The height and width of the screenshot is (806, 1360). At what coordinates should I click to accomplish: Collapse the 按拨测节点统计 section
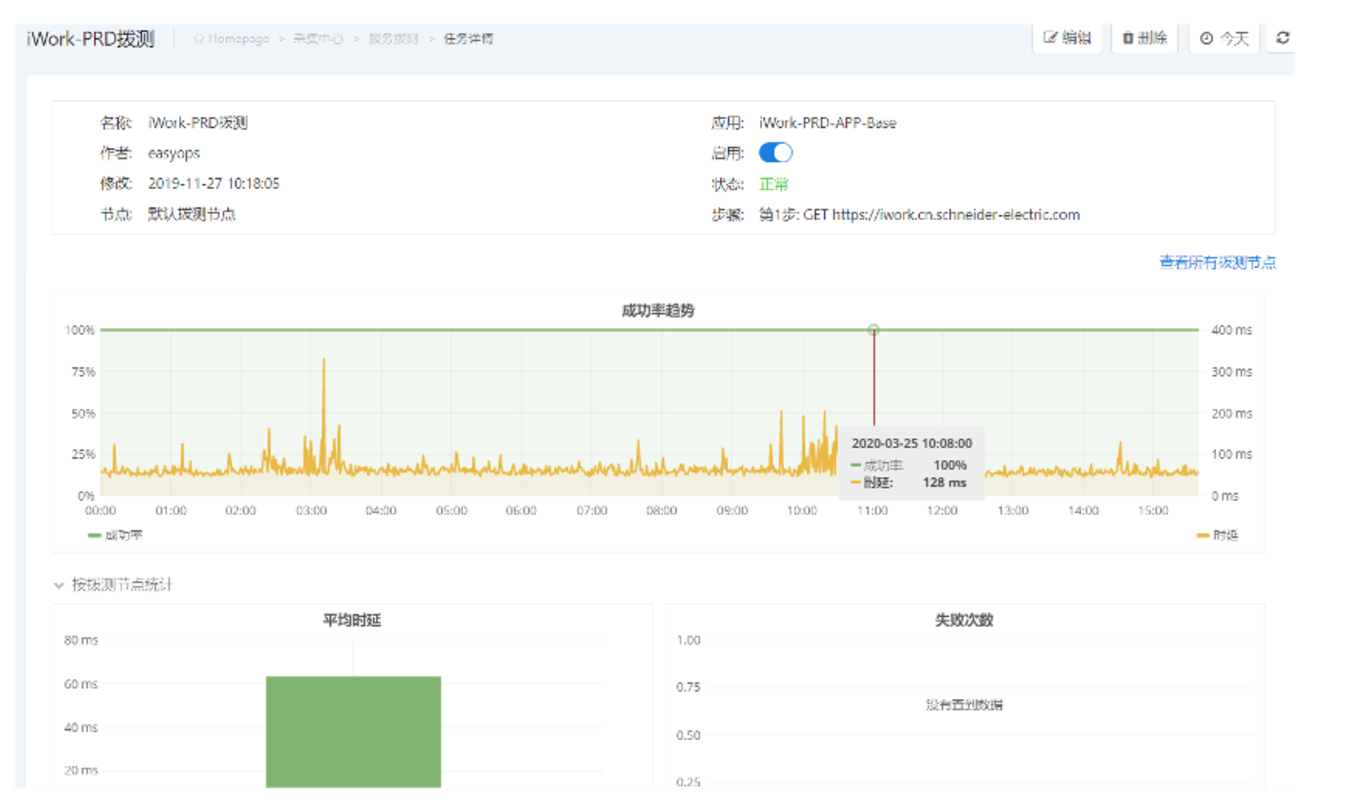(113, 584)
